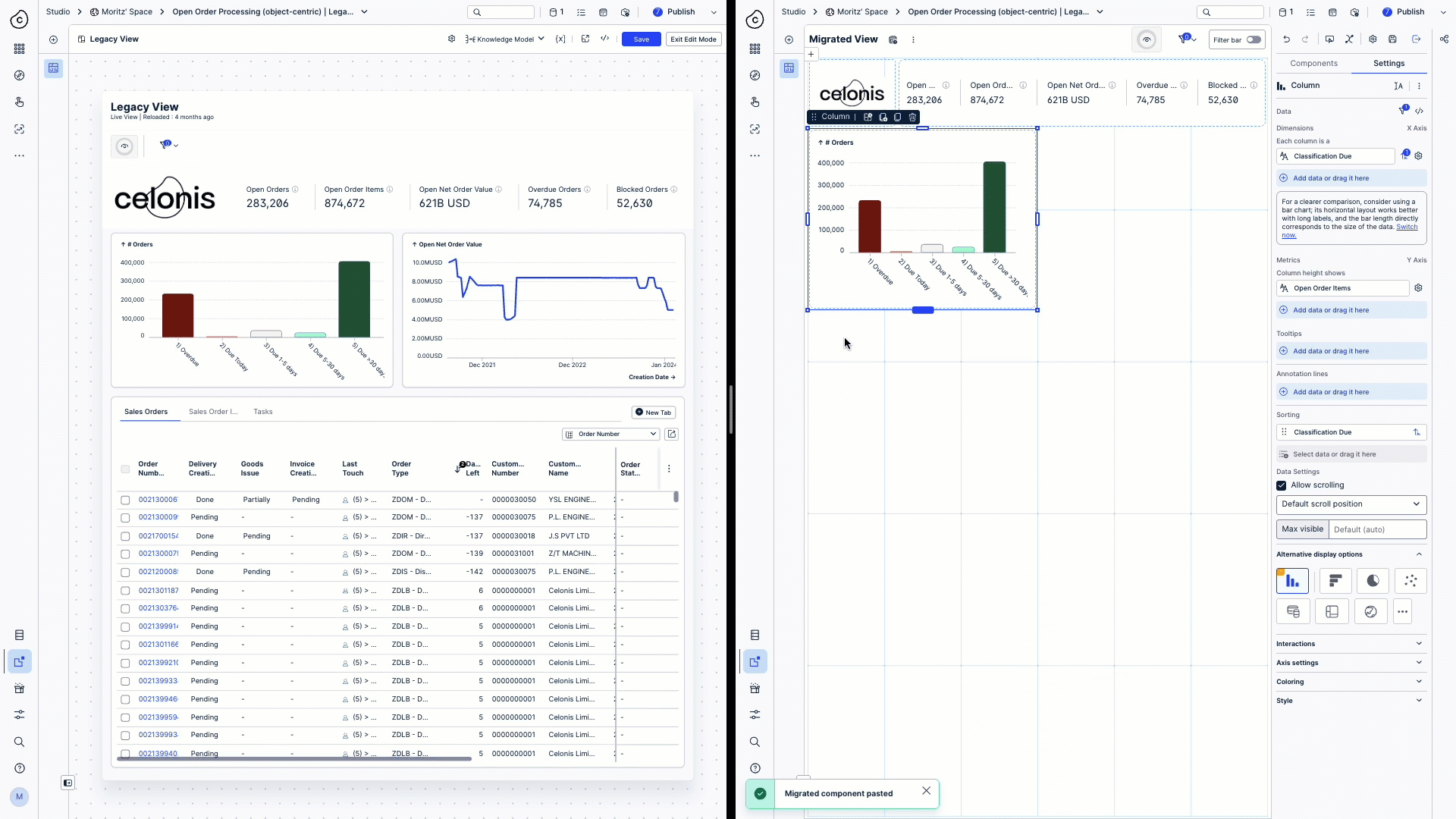
Task: Select the pie chart display option
Action: (1373, 581)
